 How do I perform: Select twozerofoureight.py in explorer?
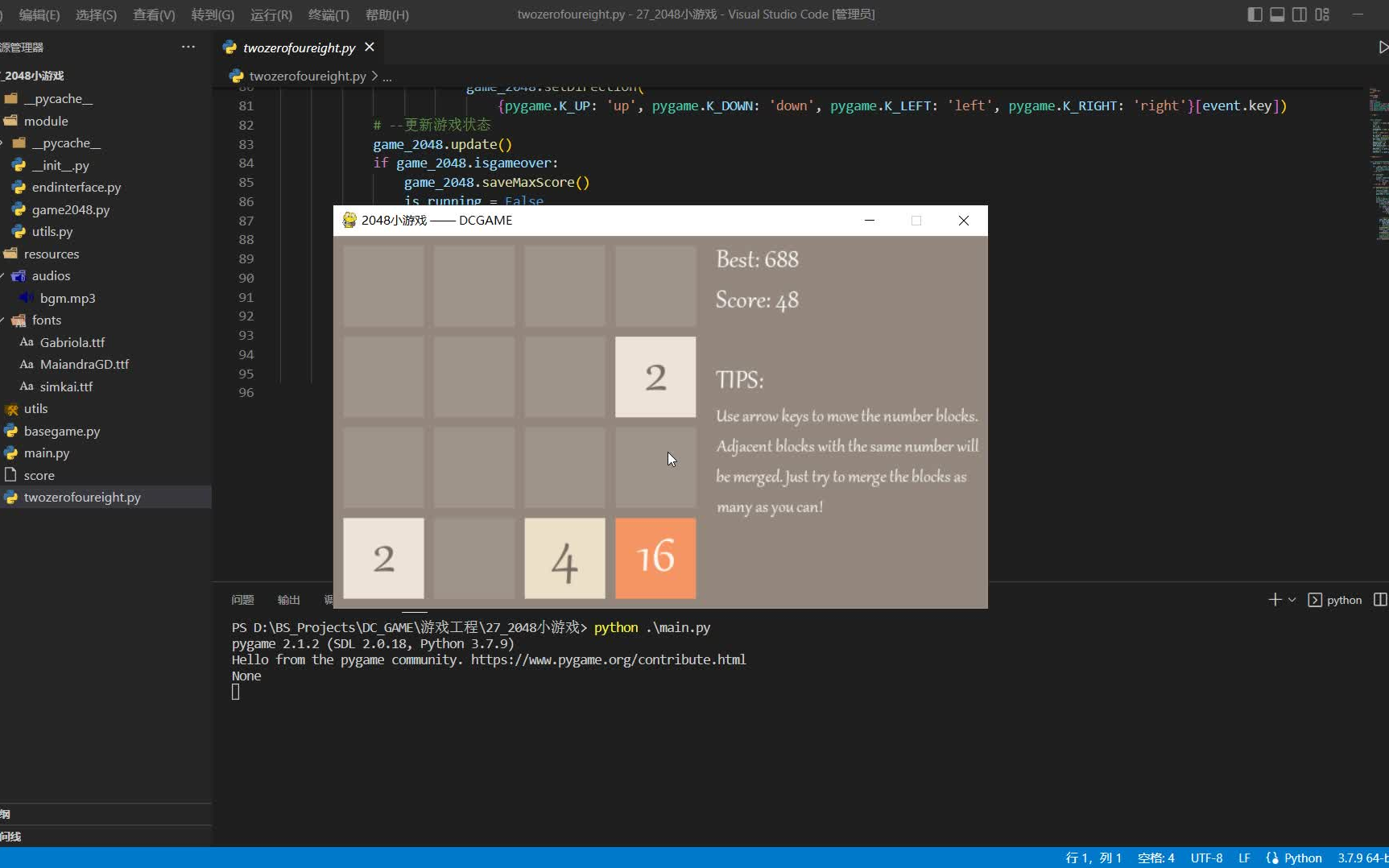point(82,497)
